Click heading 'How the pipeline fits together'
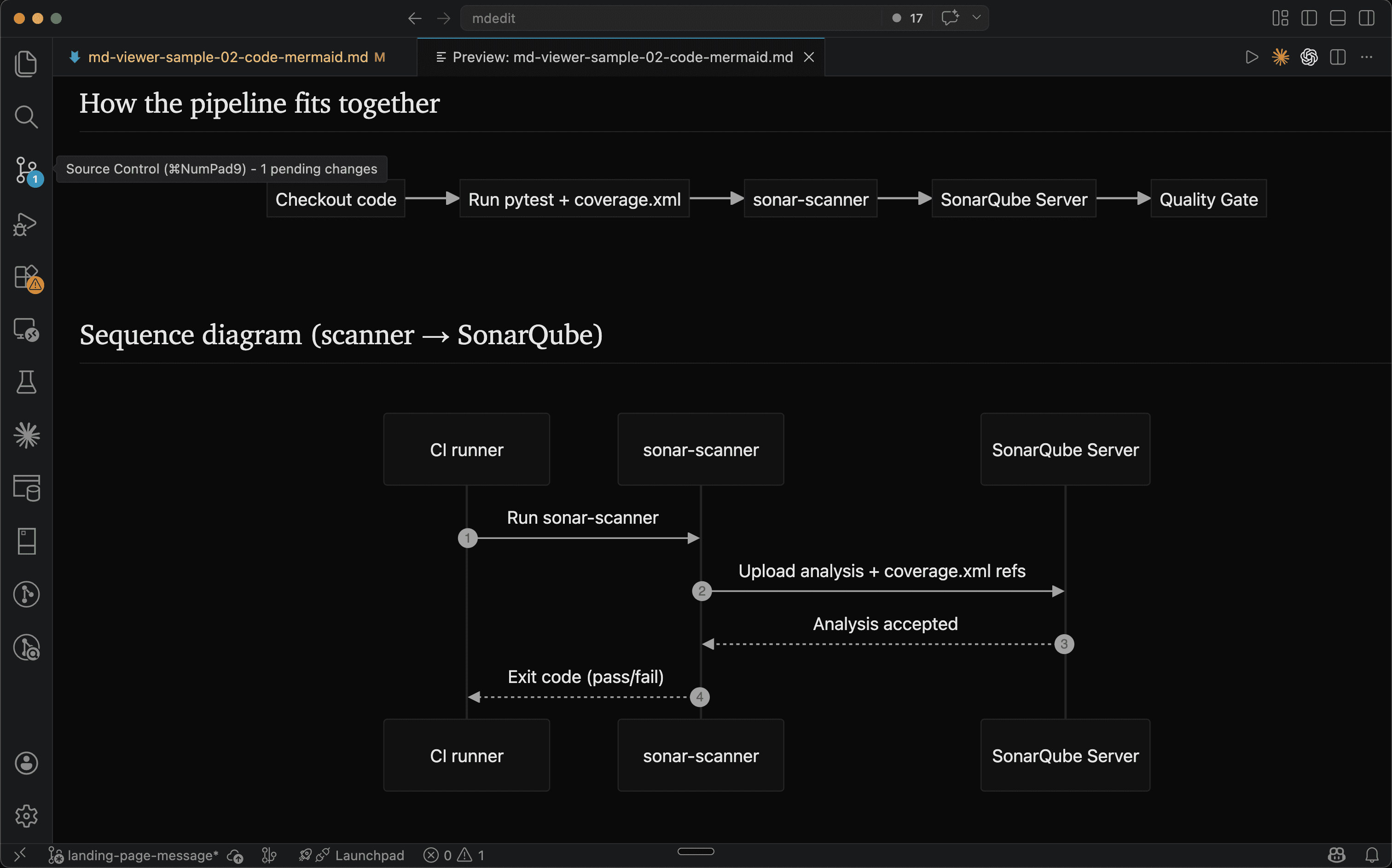Screen dimensions: 1392x868 (260, 104)
